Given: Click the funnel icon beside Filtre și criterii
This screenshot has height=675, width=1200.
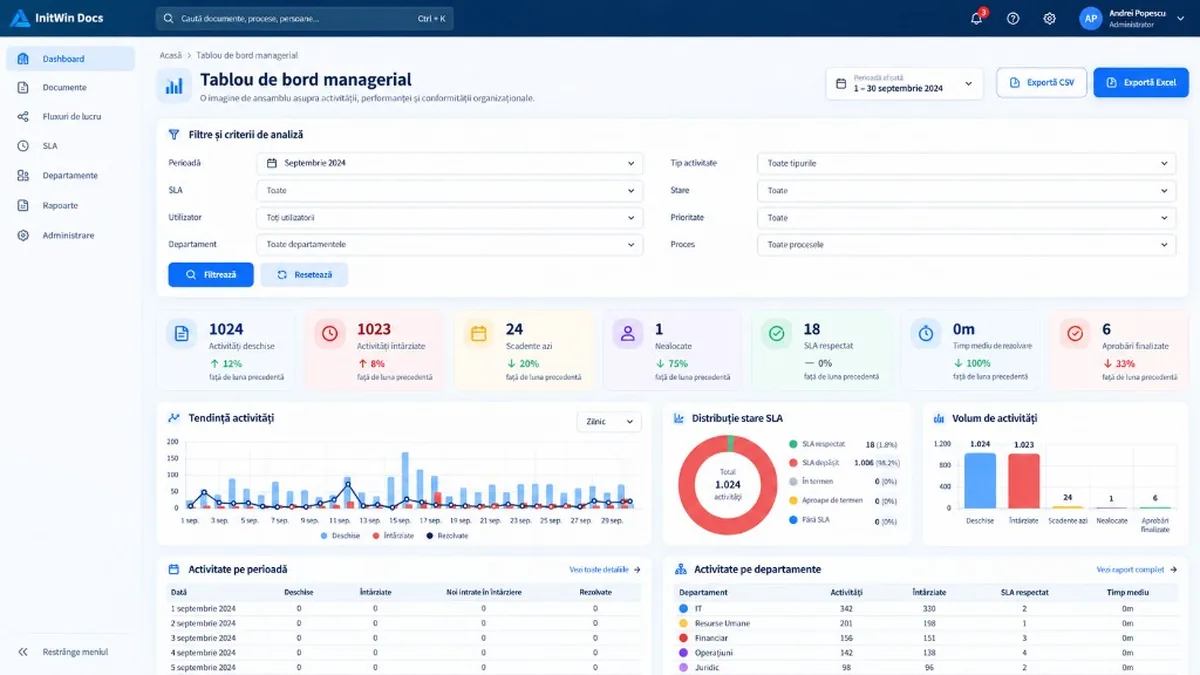Looking at the screenshot, I should (x=174, y=134).
